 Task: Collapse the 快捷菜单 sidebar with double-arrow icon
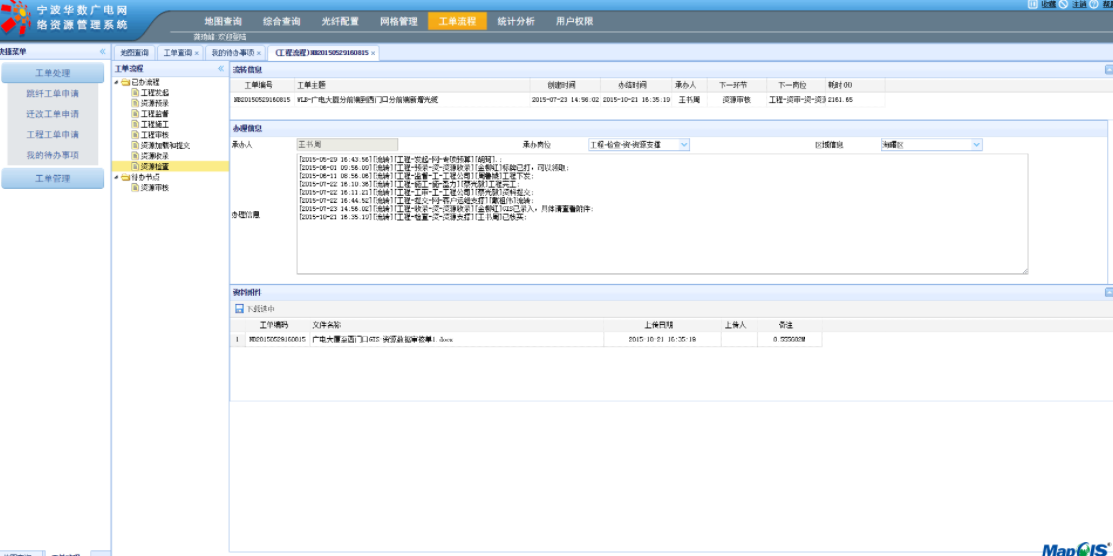tap(102, 51)
